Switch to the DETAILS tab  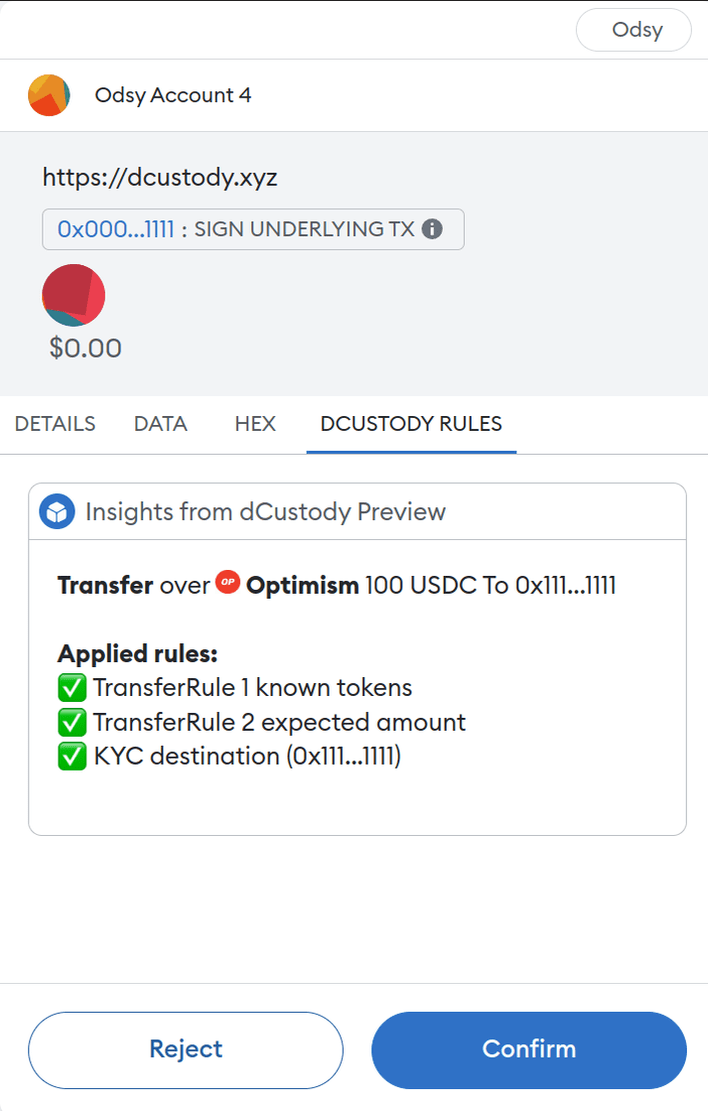55,424
